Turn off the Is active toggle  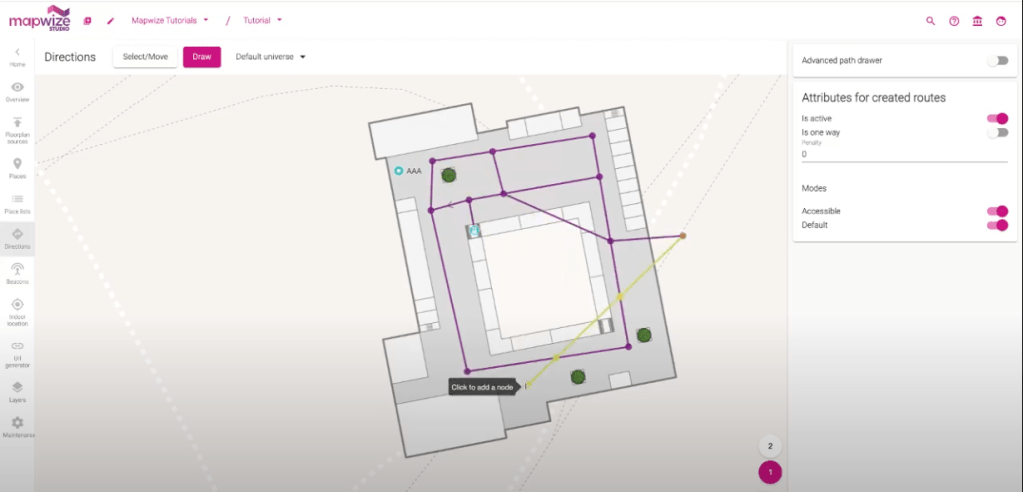pos(997,118)
